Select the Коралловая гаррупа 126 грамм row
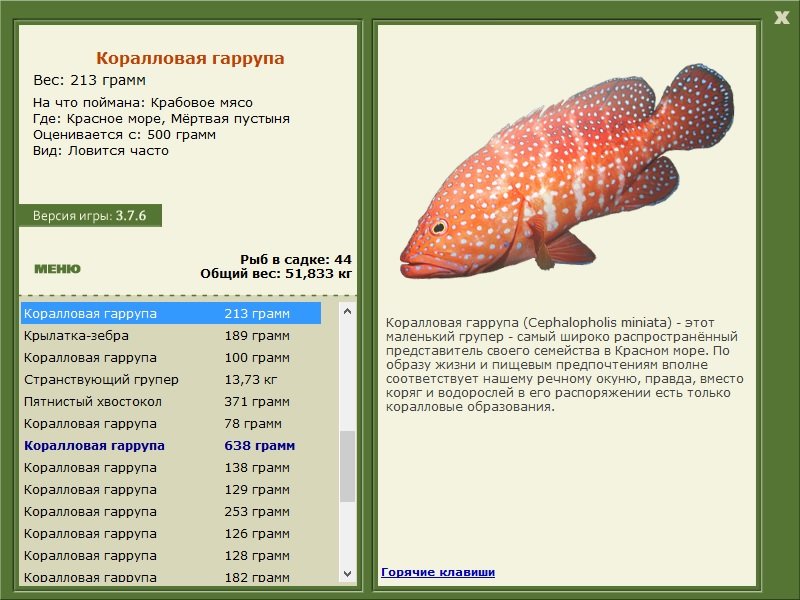 (x=171, y=533)
